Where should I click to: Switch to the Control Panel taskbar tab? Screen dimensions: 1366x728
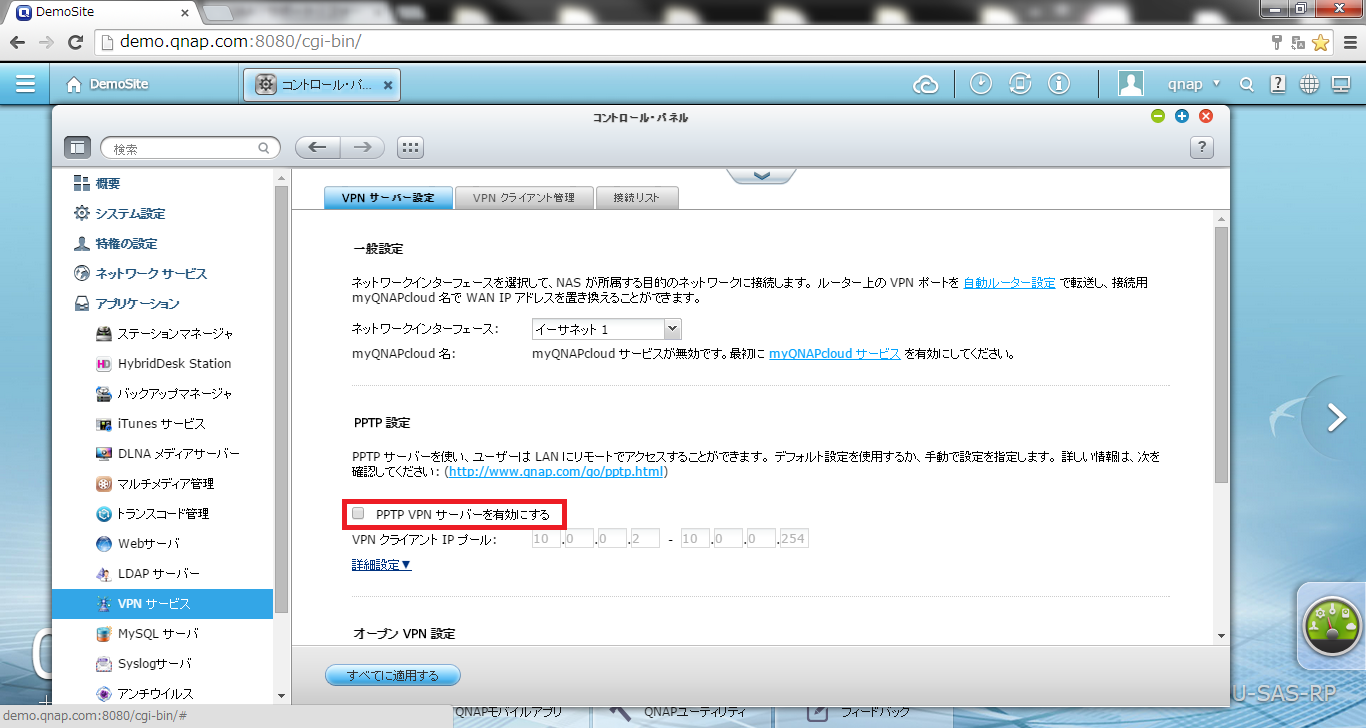pyautogui.click(x=324, y=85)
